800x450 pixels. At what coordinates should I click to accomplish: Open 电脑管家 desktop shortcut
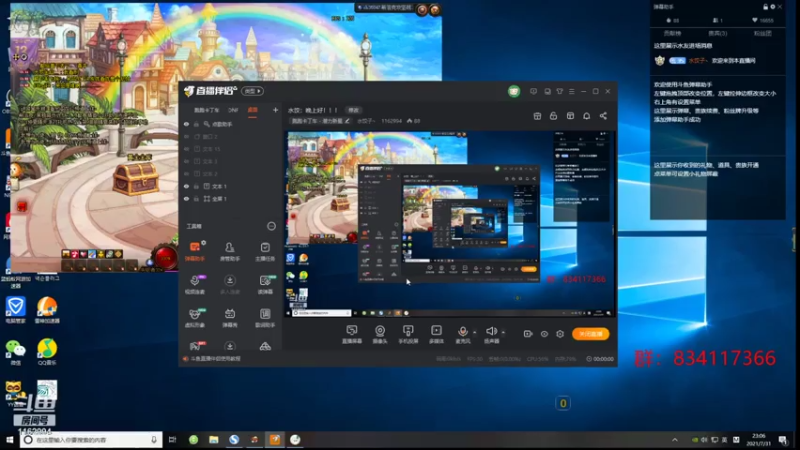click(15, 310)
